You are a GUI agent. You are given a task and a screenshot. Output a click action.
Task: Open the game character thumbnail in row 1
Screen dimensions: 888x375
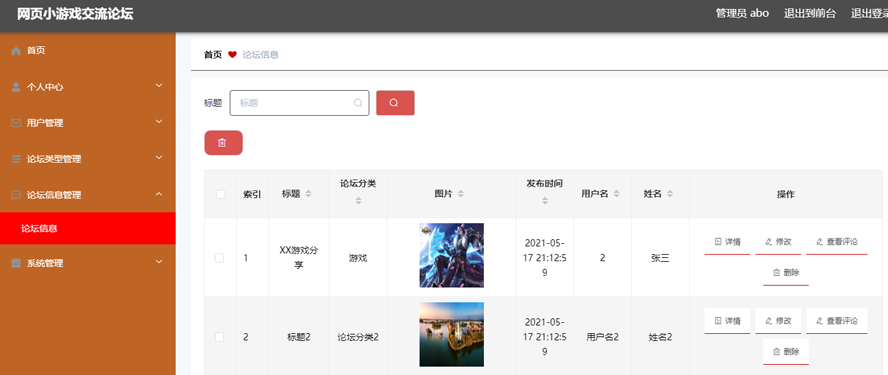click(451, 255)
